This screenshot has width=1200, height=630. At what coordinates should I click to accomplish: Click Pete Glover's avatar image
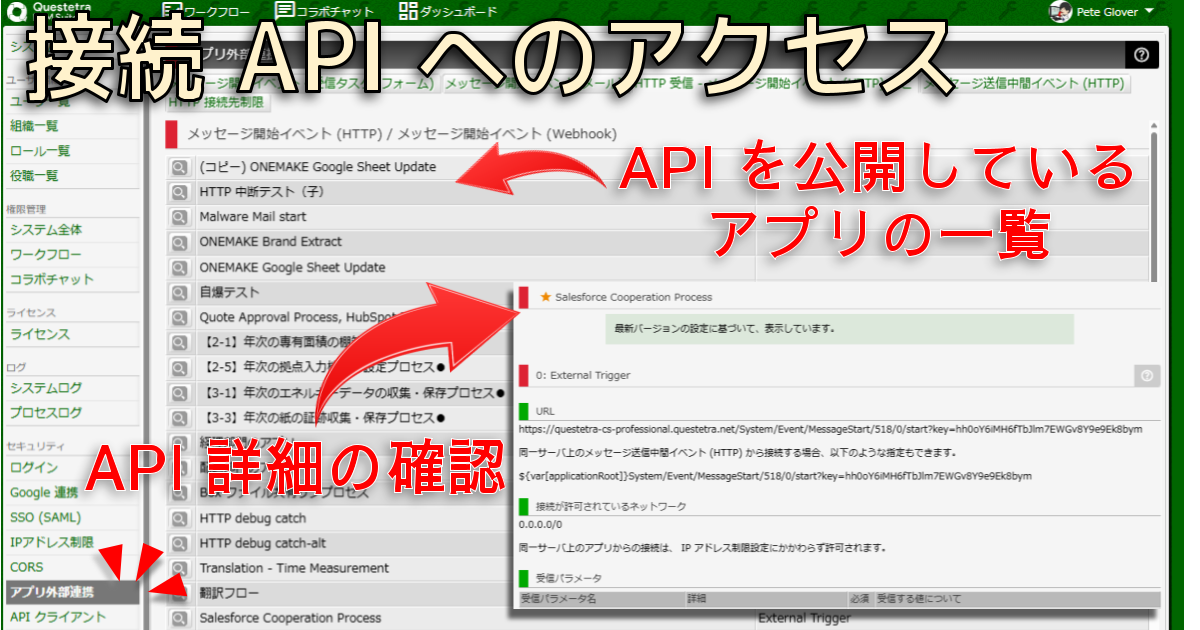coord(1061,11)
